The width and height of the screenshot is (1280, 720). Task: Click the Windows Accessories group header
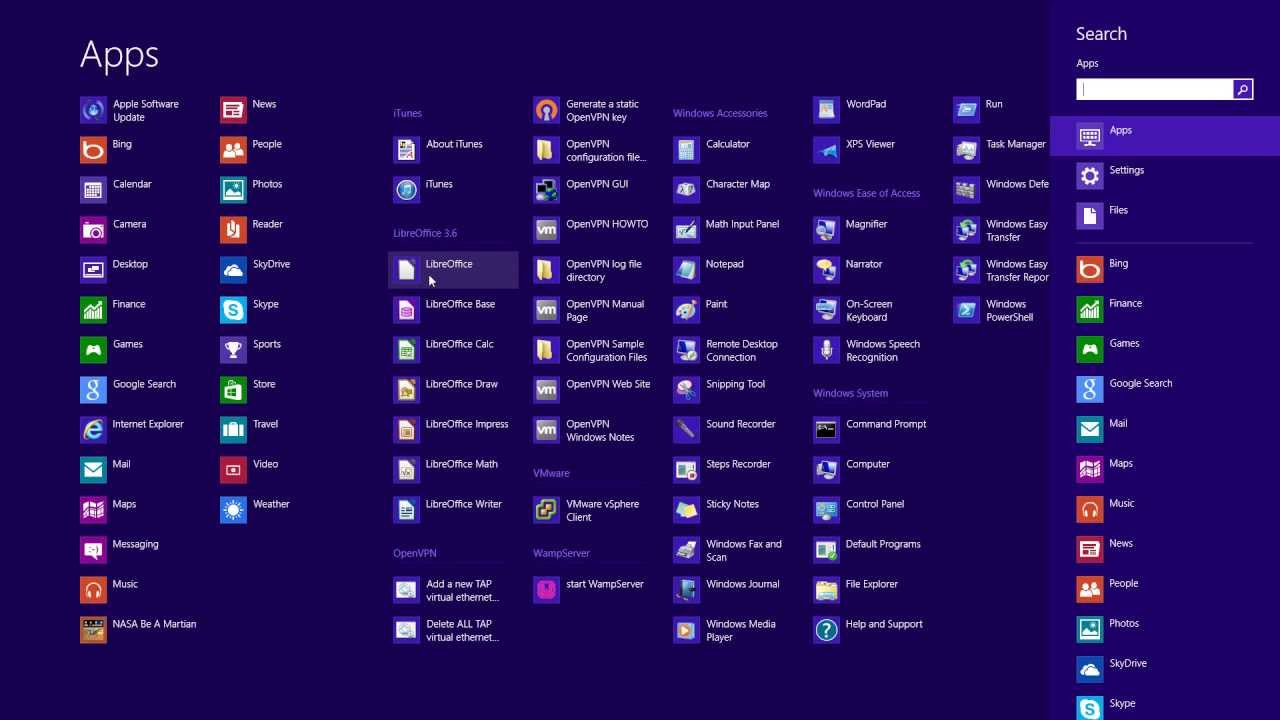(720, 113)
